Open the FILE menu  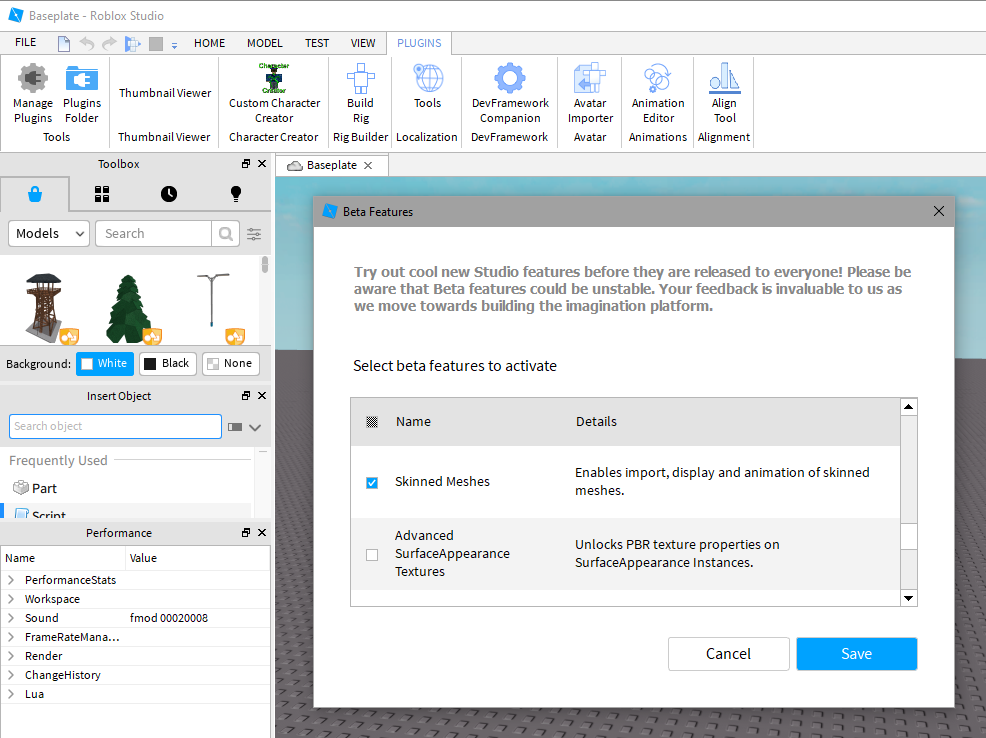click(x=26, y=43)
